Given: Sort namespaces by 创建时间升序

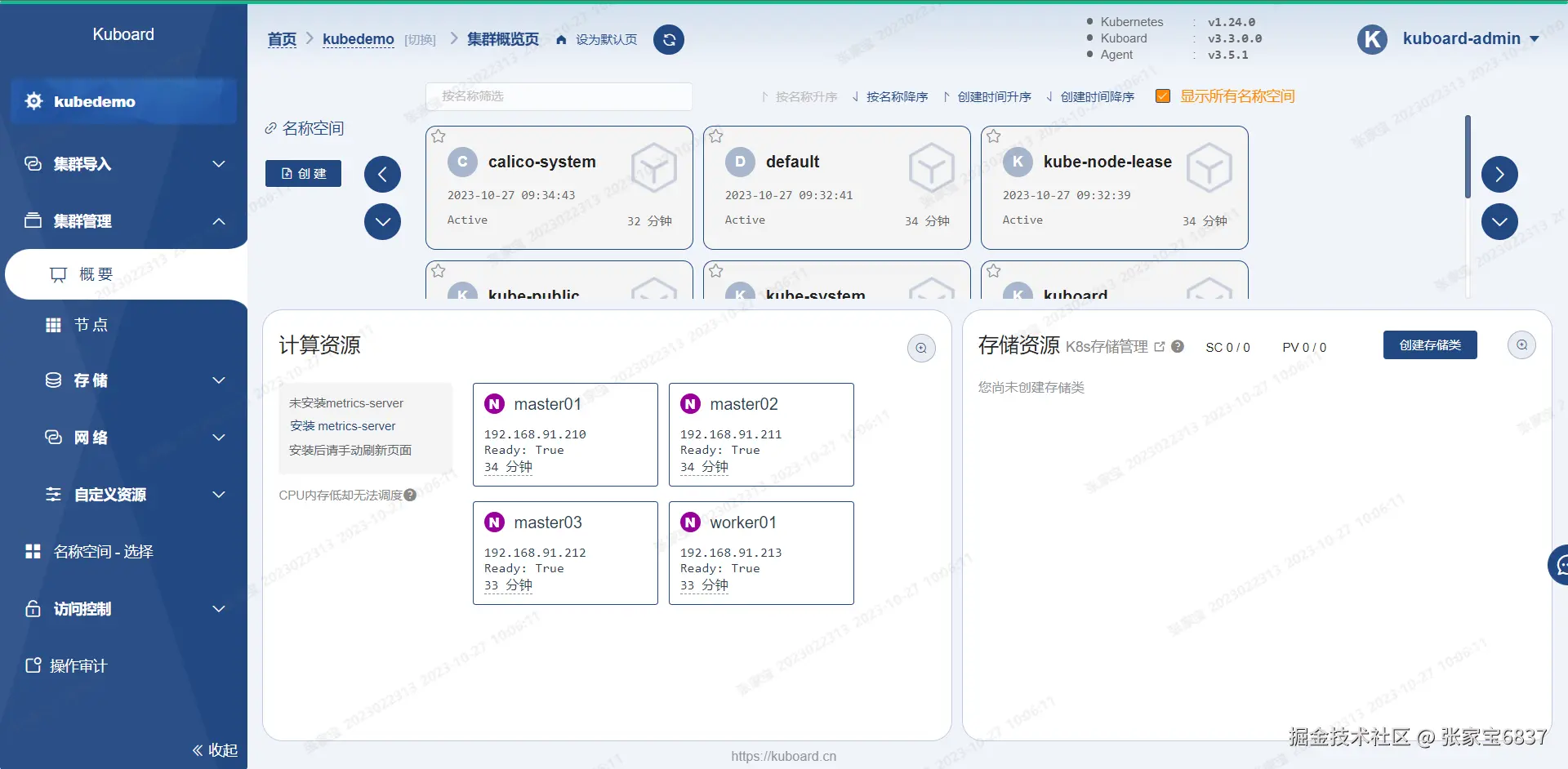Looking at the screenshot, I should click(987, 96).
